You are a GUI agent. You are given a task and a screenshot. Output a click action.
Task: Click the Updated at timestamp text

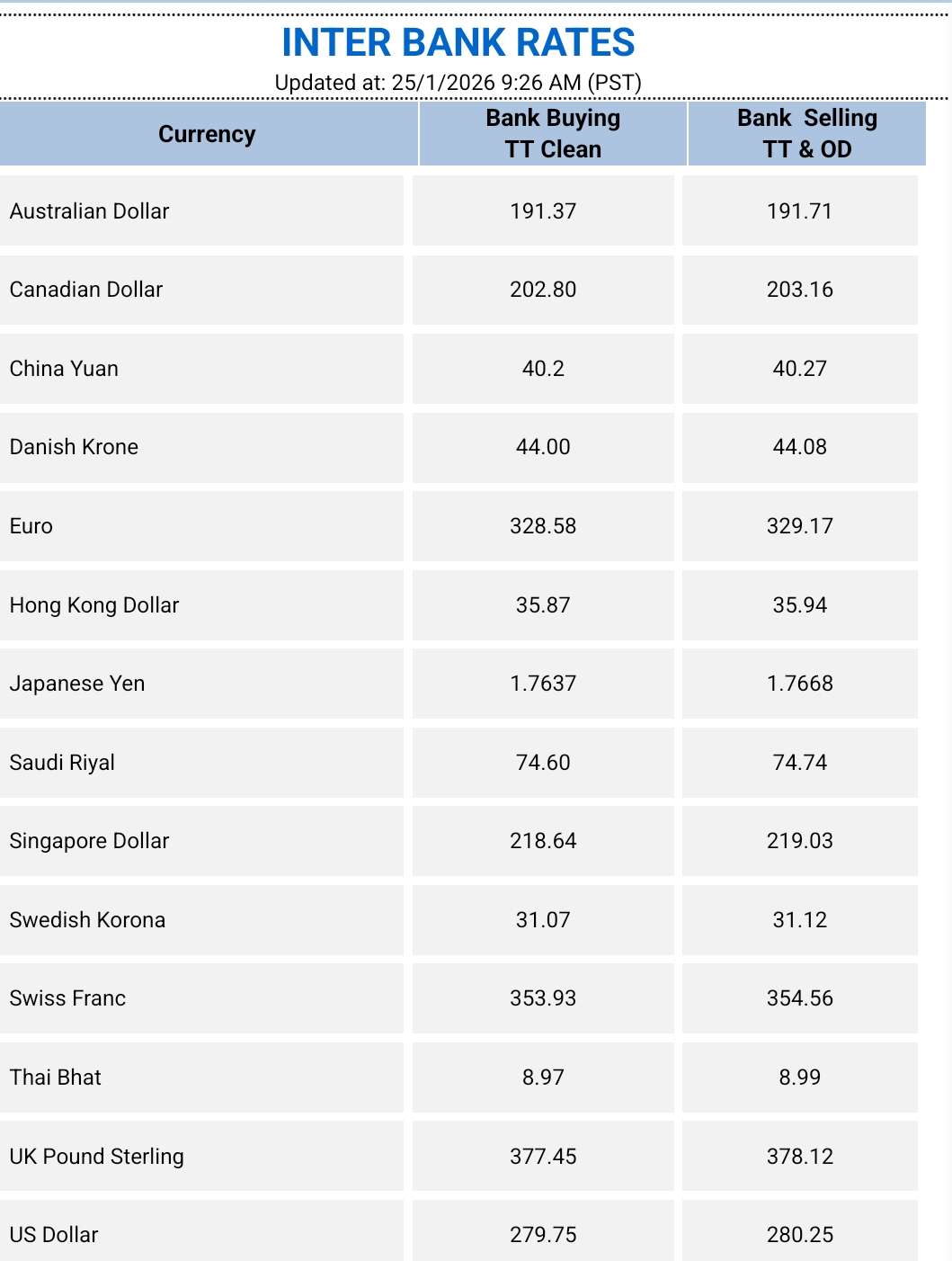click(x=458, y=83)
